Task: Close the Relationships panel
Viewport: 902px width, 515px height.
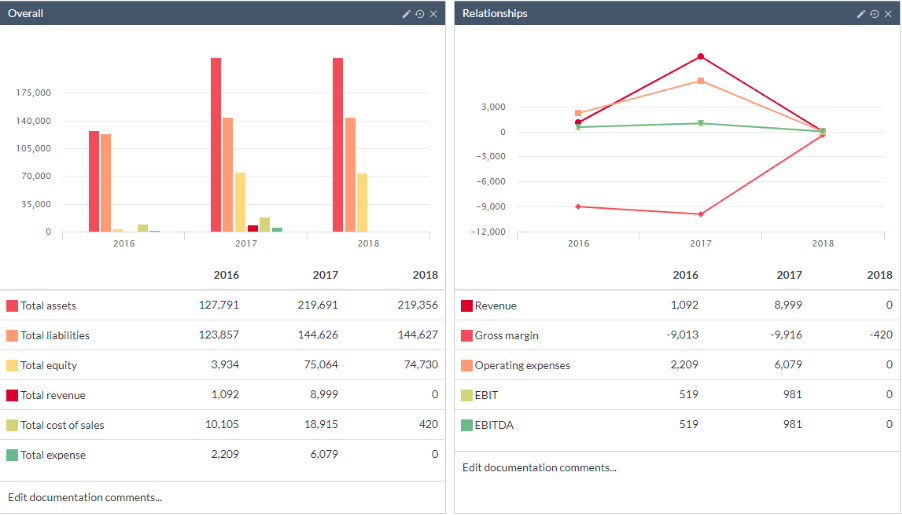Action: pos(888,14)
